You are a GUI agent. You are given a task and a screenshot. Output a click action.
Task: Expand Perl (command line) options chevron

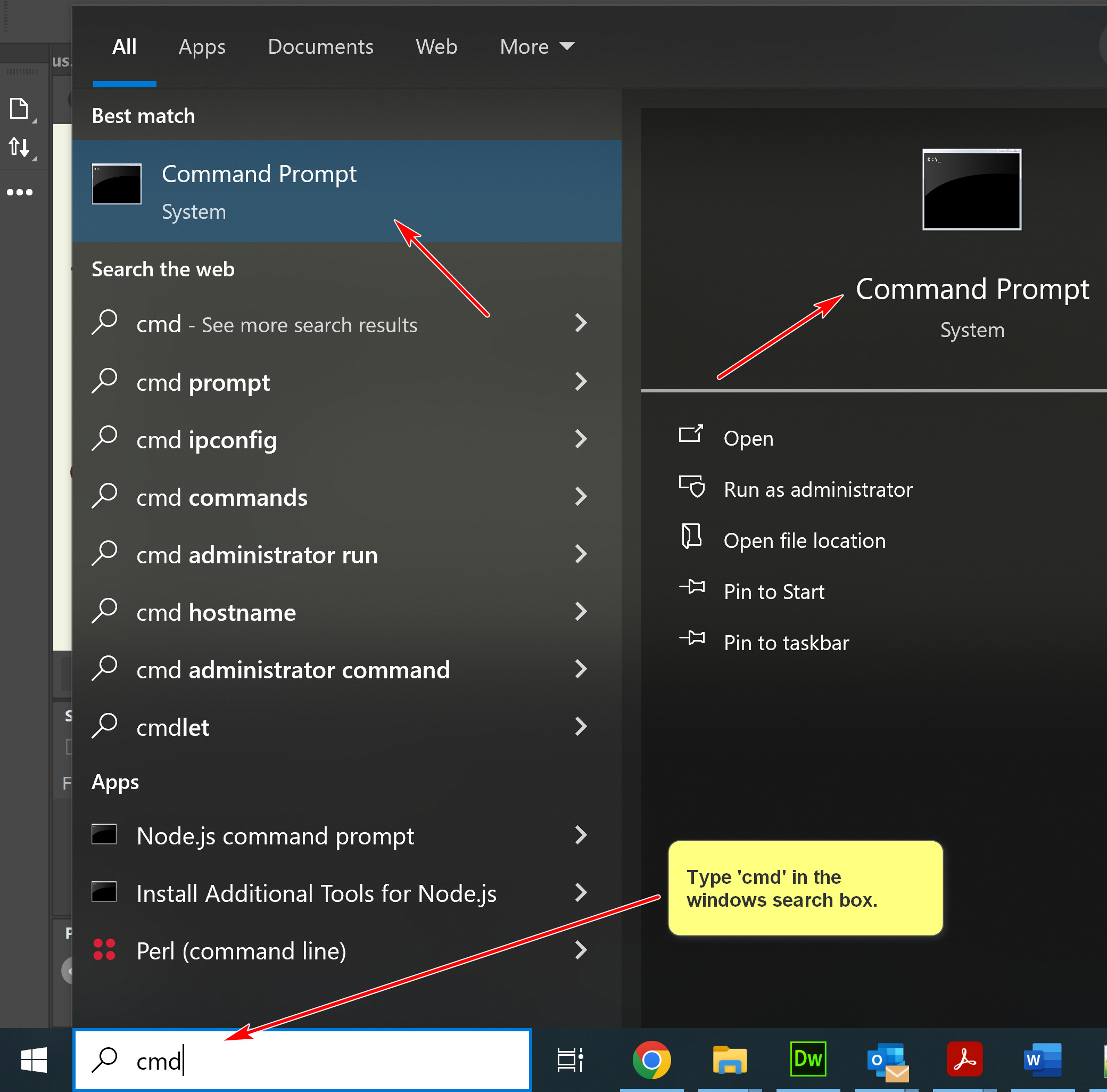coord(581,950)
